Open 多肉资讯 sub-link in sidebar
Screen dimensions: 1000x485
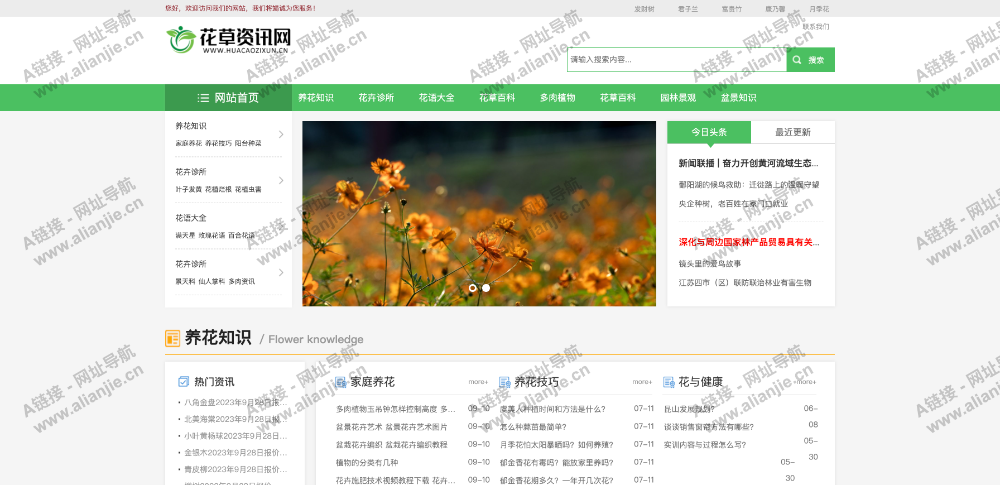click(x=242, y=281)
